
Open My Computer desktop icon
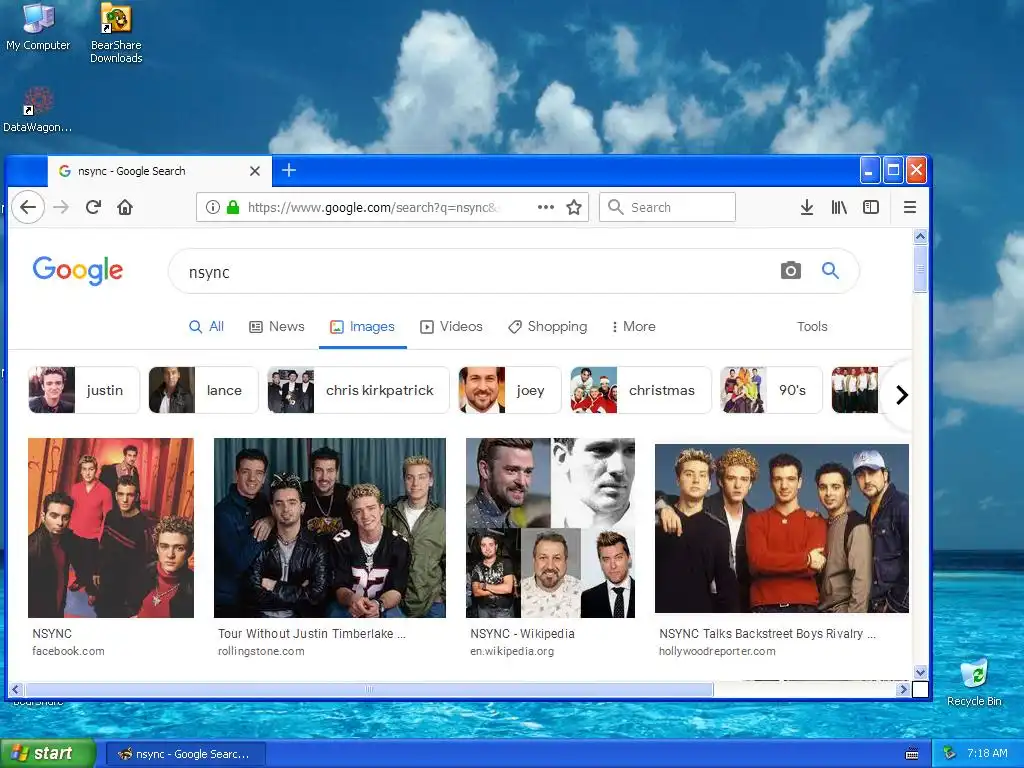tap(38, 27)
